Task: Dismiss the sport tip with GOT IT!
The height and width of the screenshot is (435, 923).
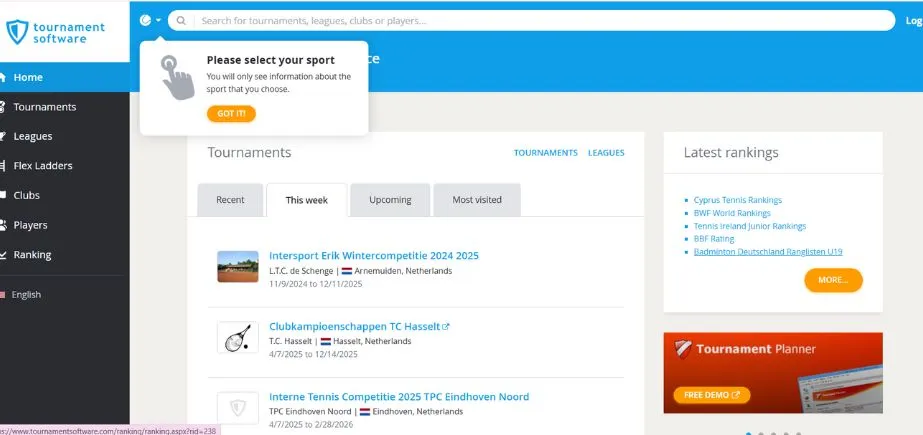Action: 231,114
